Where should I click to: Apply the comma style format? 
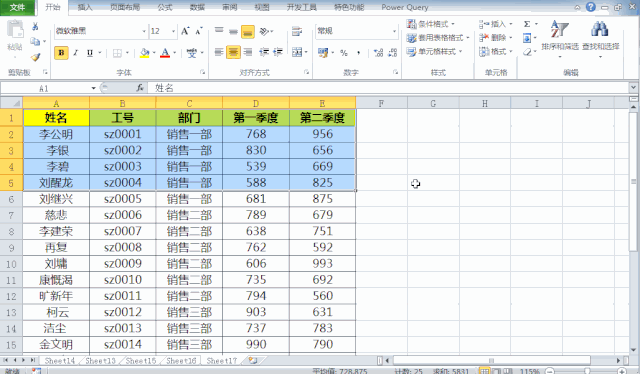[358, 53]
